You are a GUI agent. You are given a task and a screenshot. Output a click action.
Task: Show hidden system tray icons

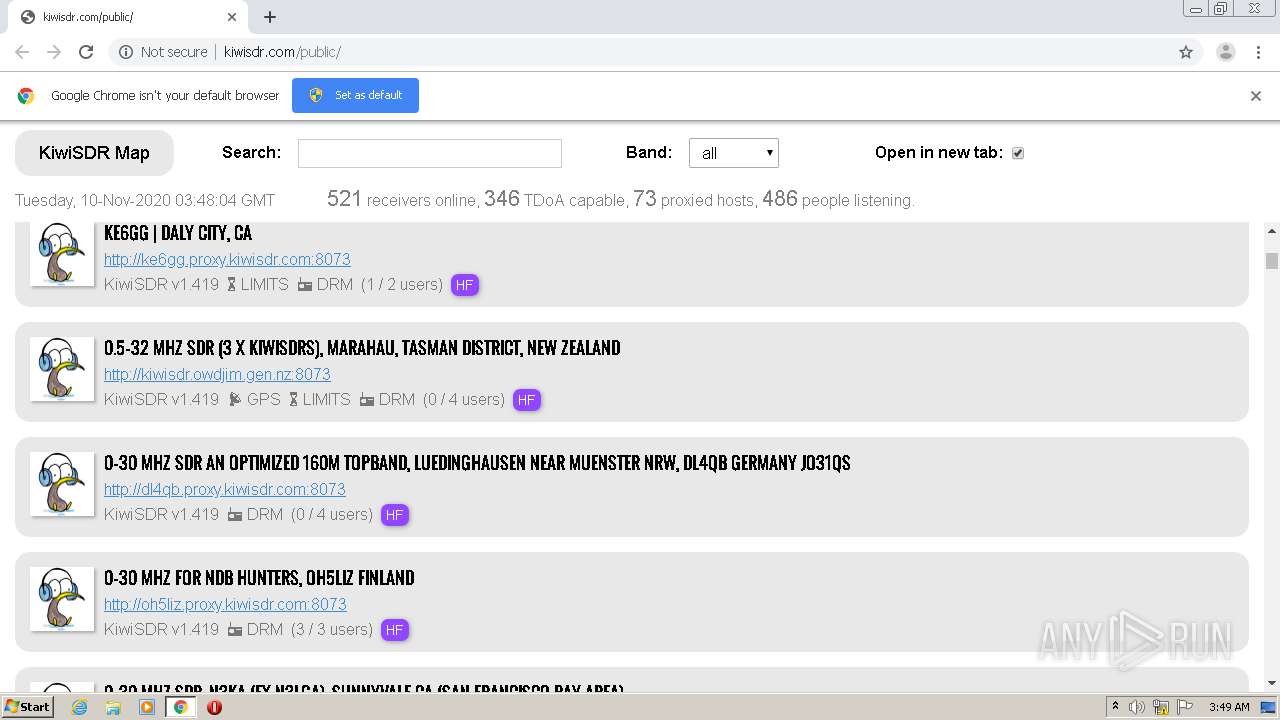(x=1115, y=707)
